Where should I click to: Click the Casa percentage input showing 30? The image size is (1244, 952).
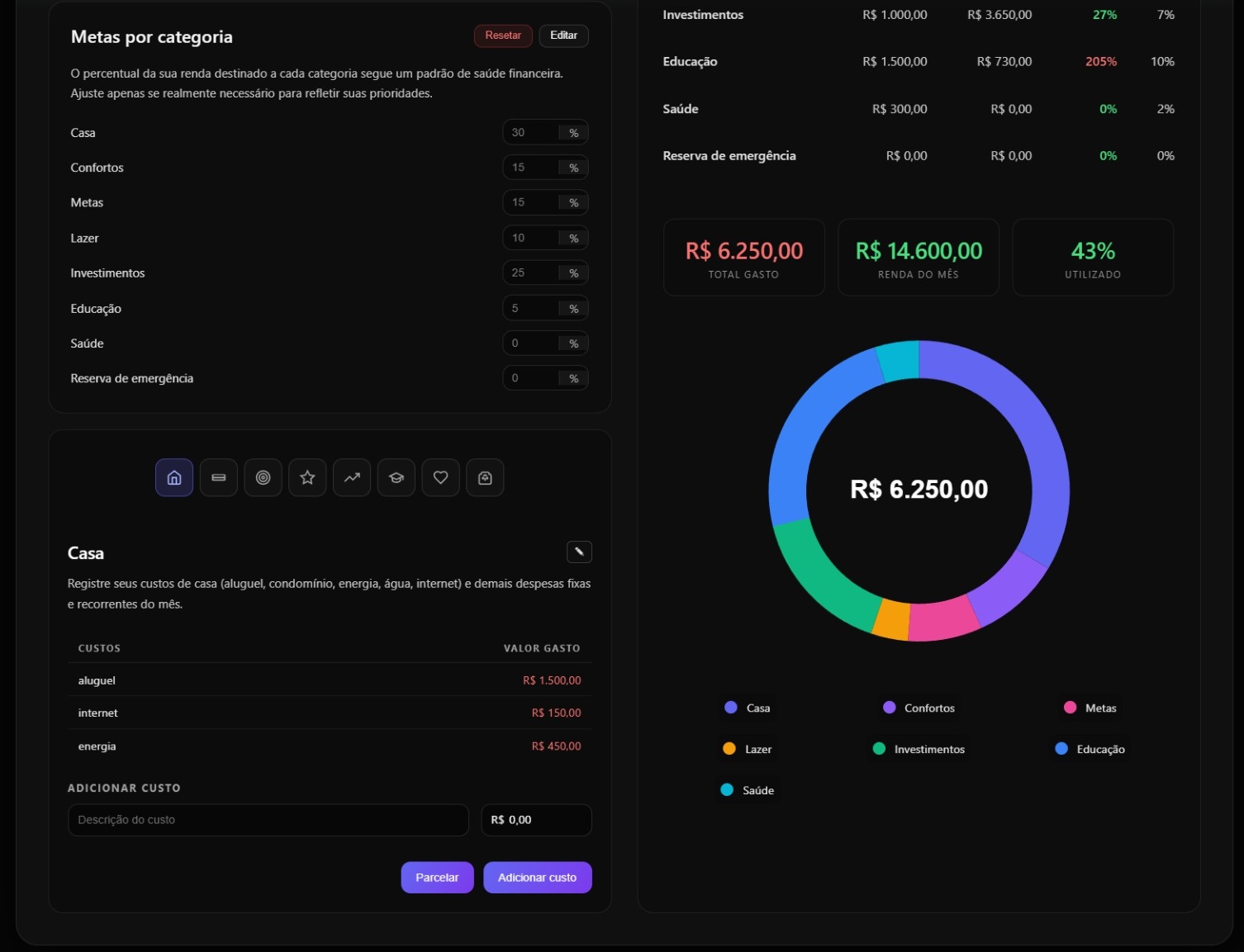click(x=530, y=133)
